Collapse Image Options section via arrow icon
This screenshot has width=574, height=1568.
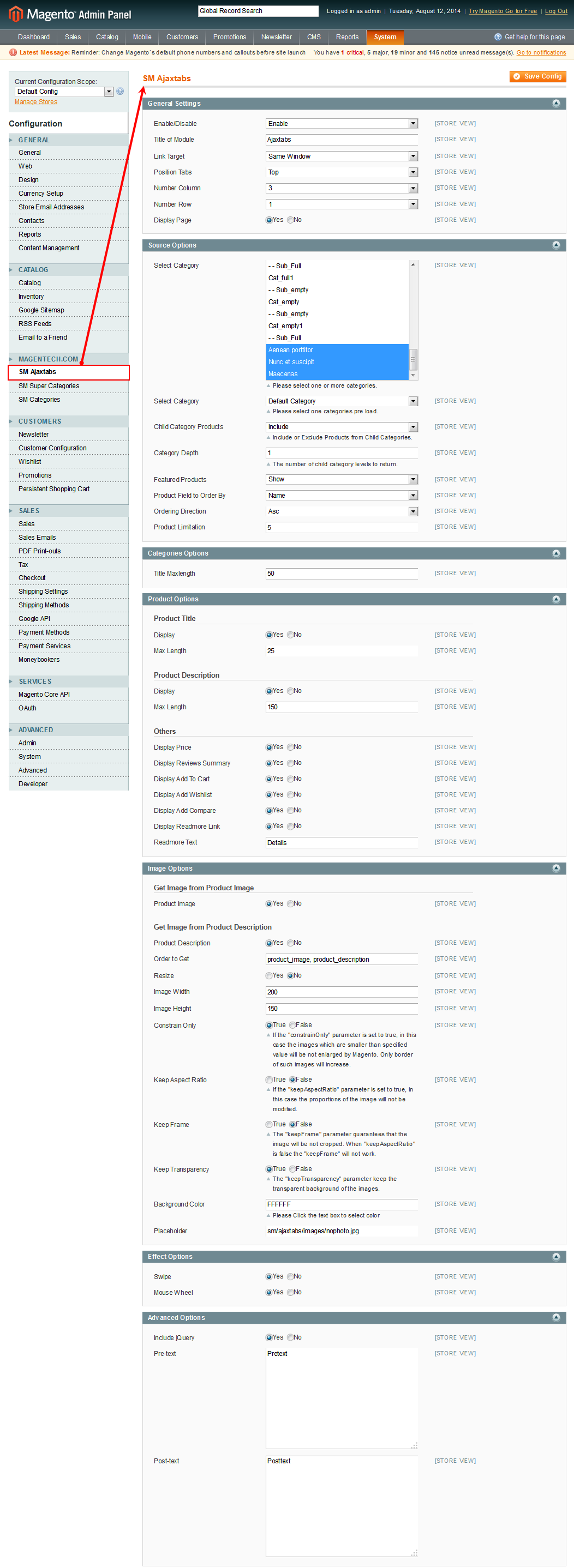[555, 869]
